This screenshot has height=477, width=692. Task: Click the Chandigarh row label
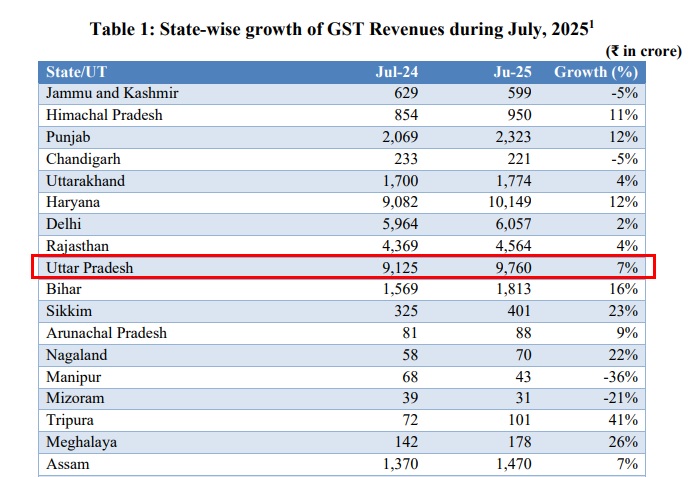(x=85, y=159)
